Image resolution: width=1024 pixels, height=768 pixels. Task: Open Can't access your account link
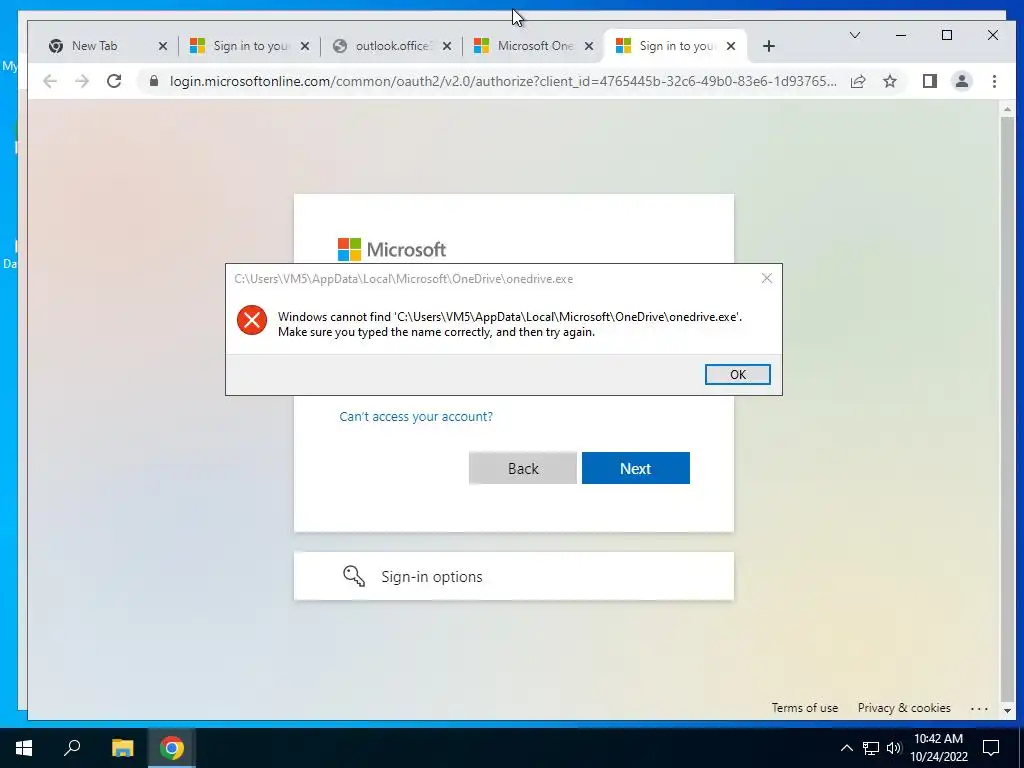pos(416,417)
